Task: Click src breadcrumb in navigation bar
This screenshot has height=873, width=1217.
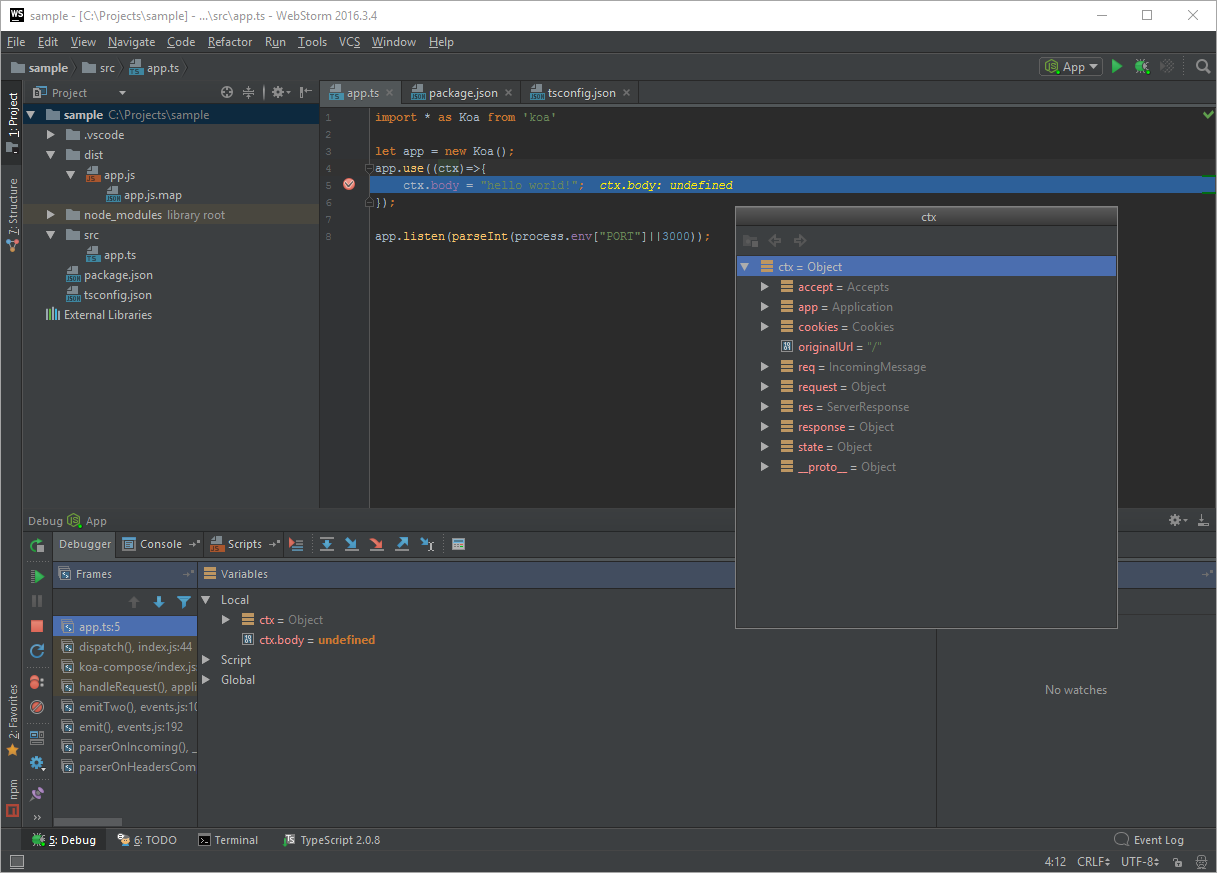Action: 98,68
